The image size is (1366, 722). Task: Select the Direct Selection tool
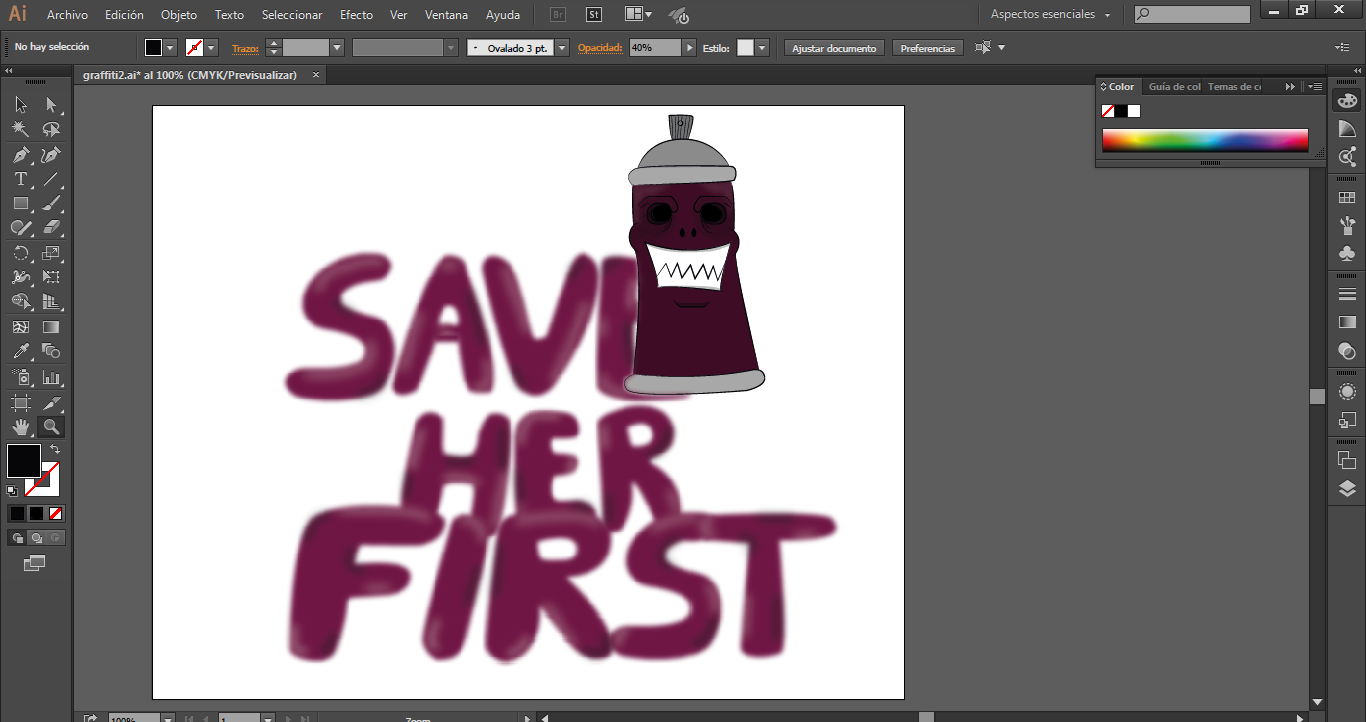(x=51, y=105)
